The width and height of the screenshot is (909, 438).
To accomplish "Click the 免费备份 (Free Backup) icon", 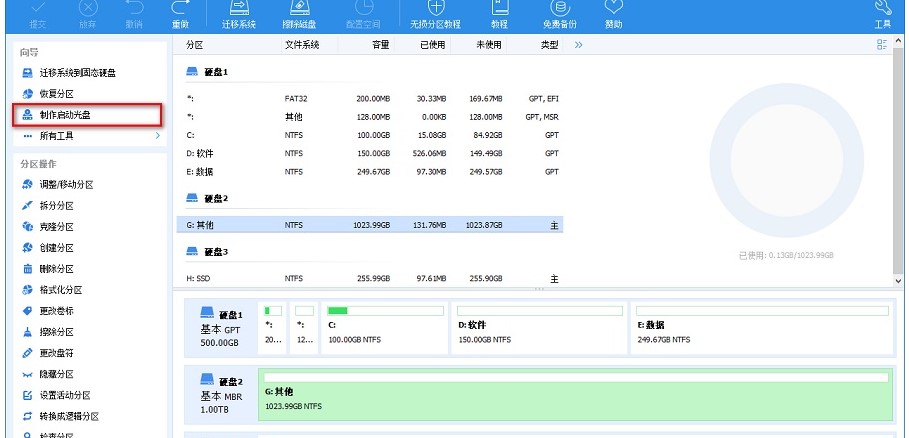I will click(x=559, y=14).
